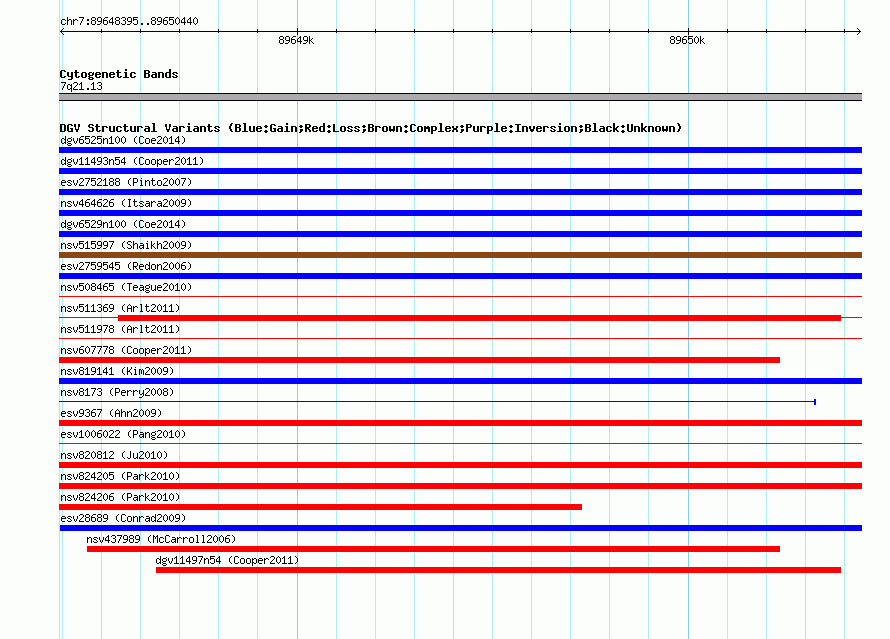Click the chr7:89648395..89650440 coordinates text
The height and width of the screenshot is (639, 890).
point(129,22)
